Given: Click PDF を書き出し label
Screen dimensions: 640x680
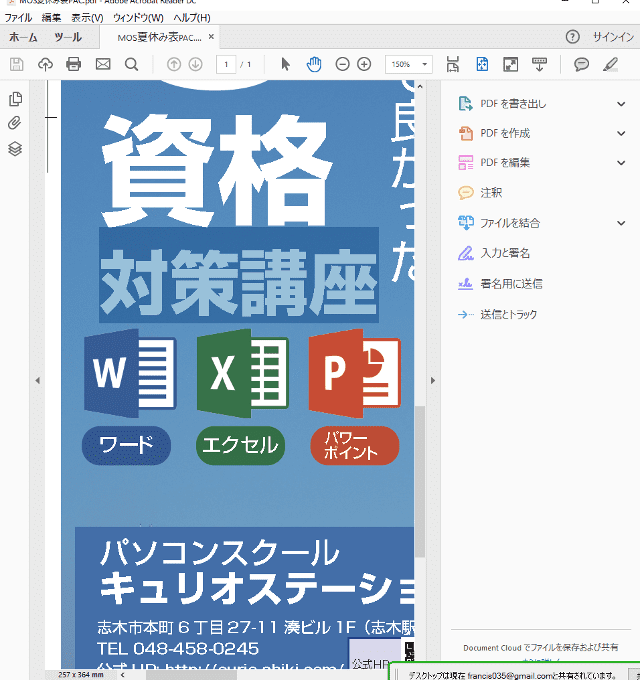Looking at the screenshot, I should 513,104.
